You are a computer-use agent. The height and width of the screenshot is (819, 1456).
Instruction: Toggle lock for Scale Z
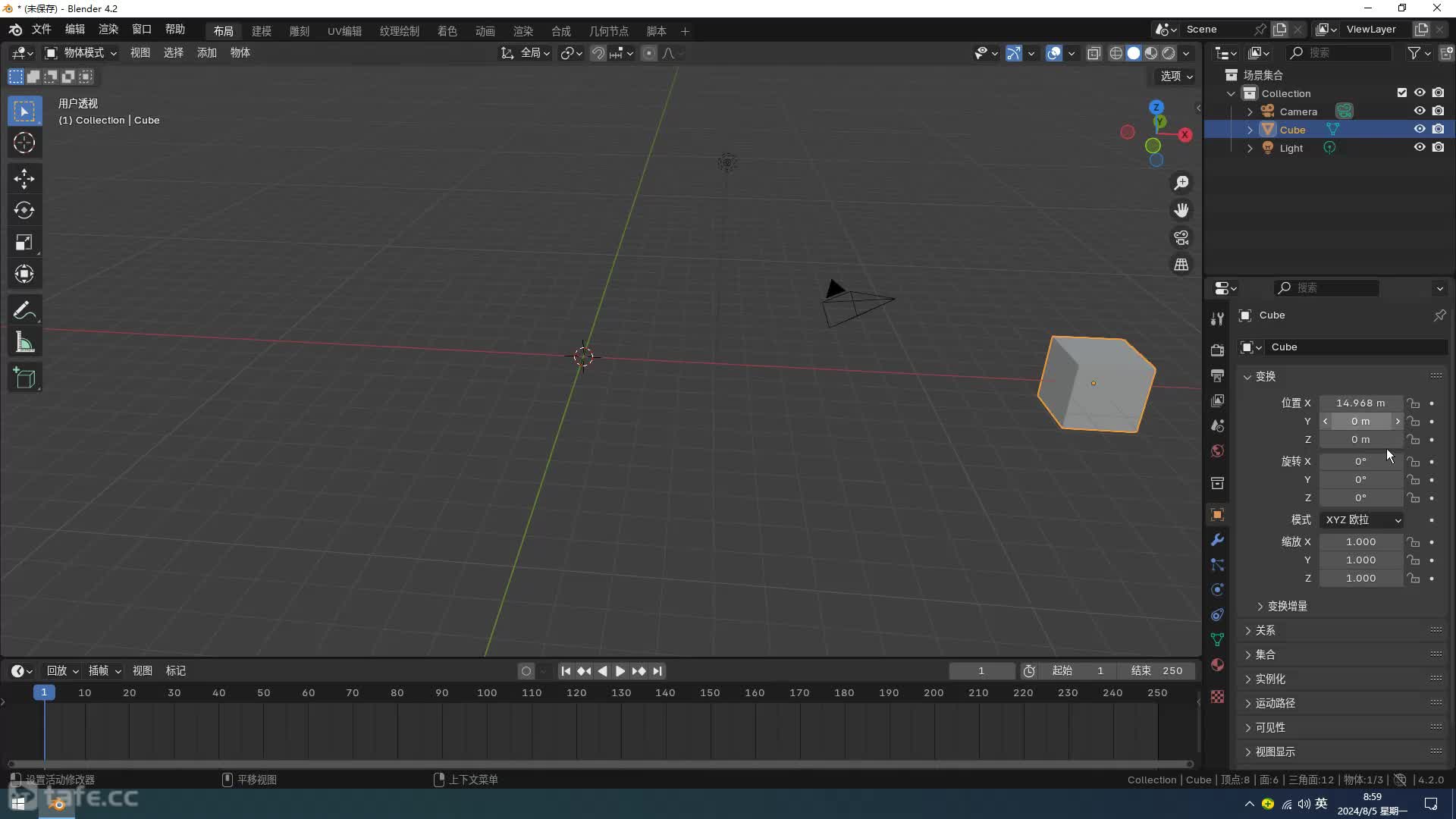(1414, 579)
